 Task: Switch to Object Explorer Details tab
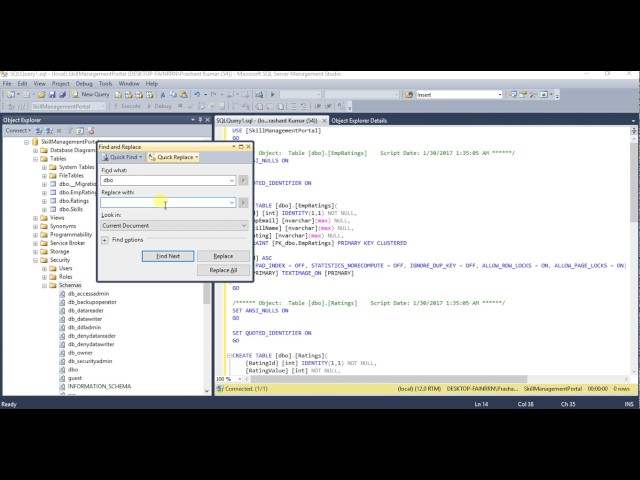tap(359, 120)
